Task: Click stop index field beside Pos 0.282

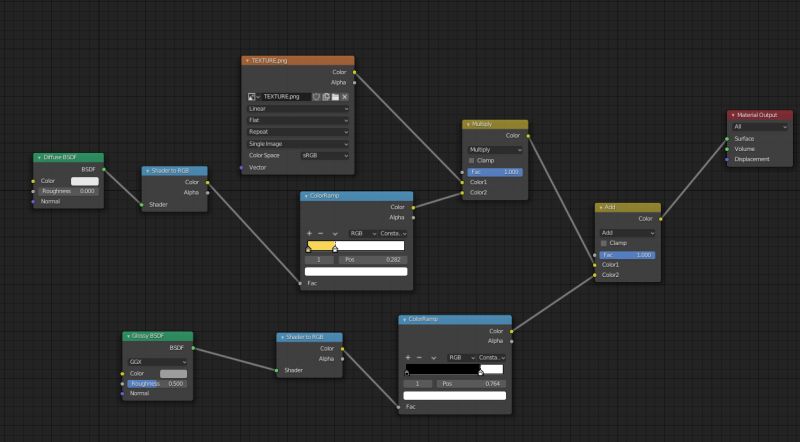Action: pyautogui.click(x=319, y=260)
